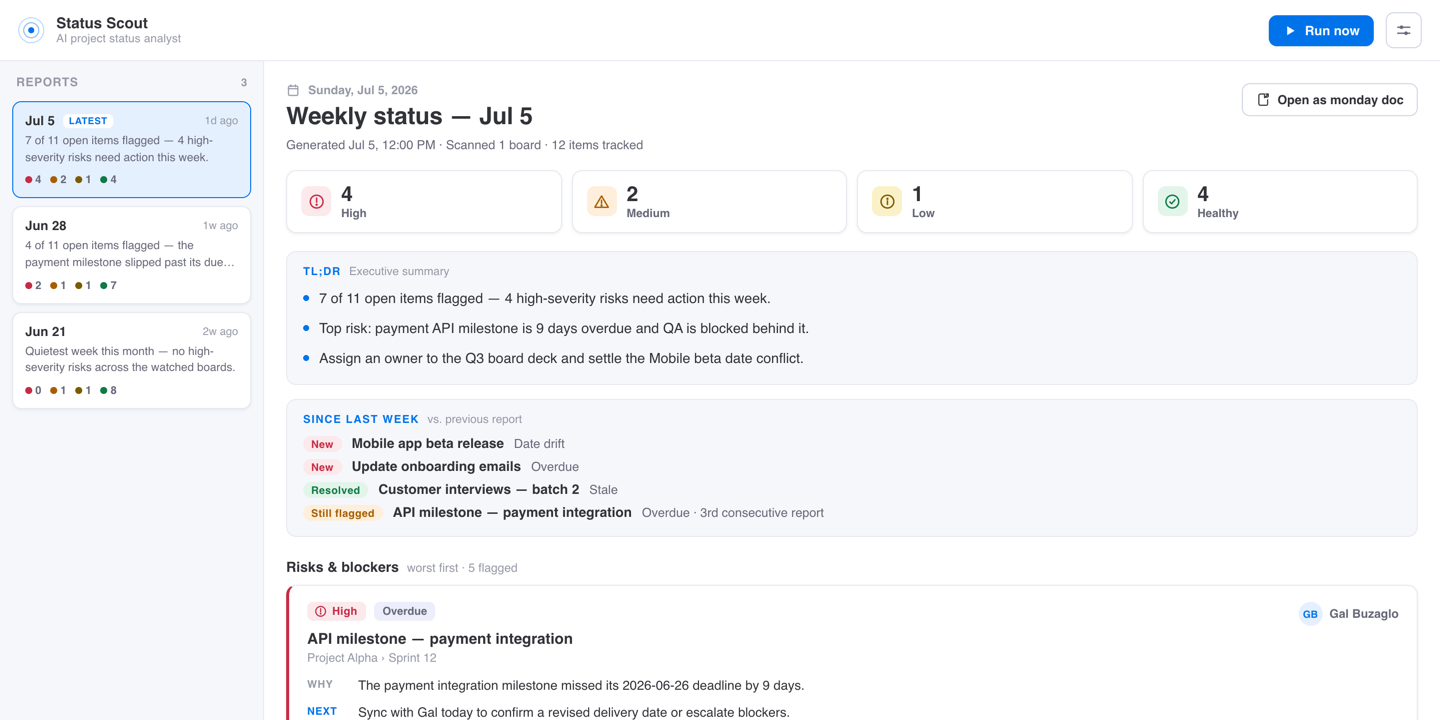Open Mobile app beta release item
This screenshot has height=720, width=1440.
pos(427,443)
